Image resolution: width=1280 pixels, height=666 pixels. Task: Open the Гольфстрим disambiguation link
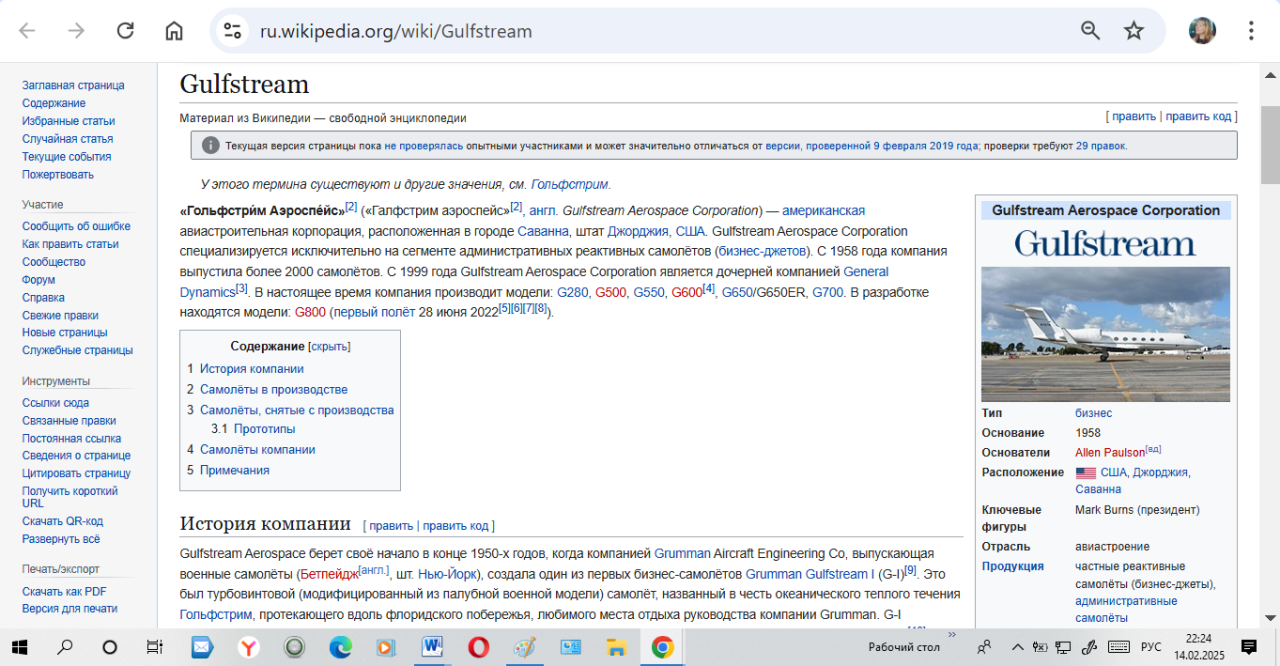click(570, 184)
